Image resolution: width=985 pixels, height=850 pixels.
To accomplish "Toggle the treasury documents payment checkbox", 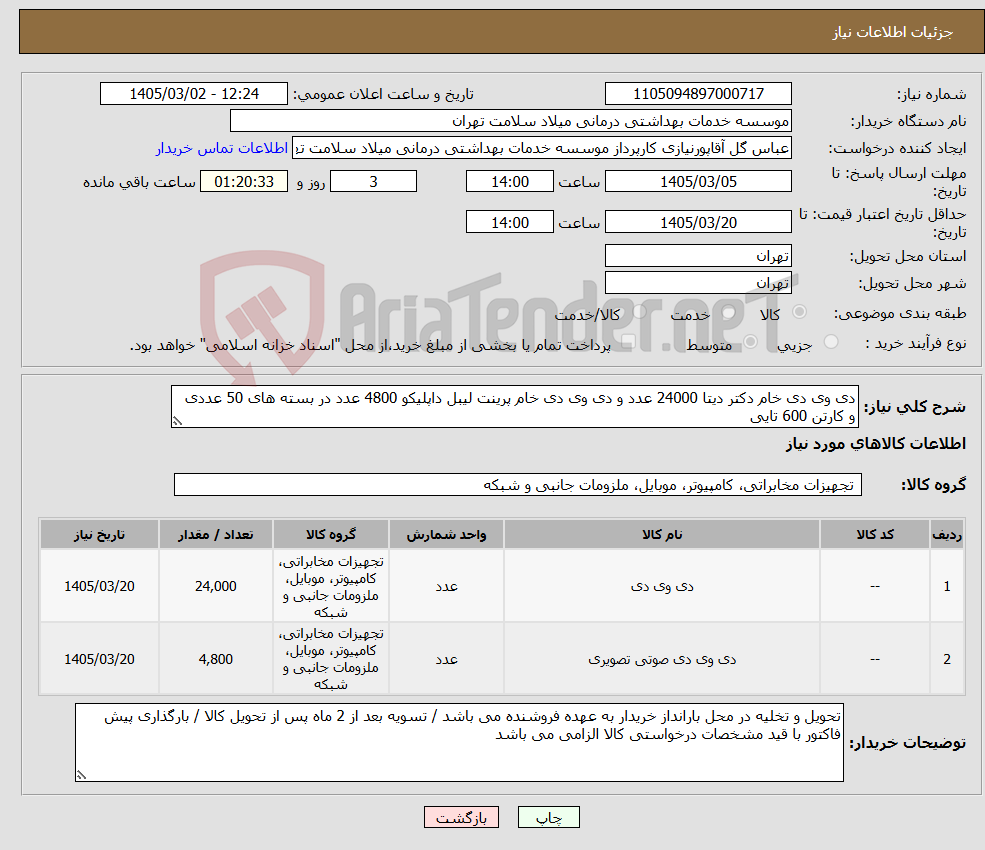I will (x=628, y=342).
